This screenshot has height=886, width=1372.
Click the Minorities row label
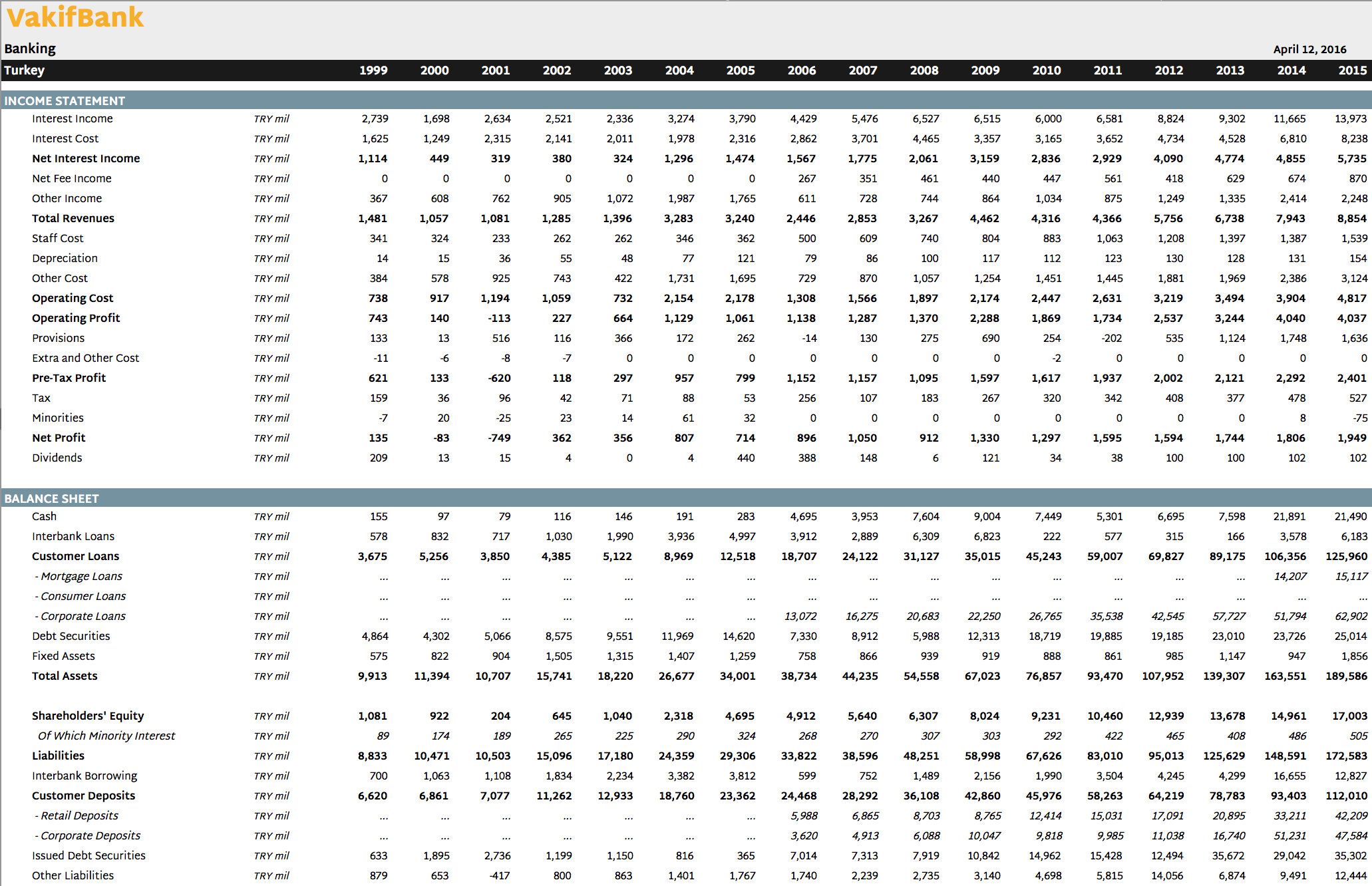pyautogui.click(x=58, y=418)
